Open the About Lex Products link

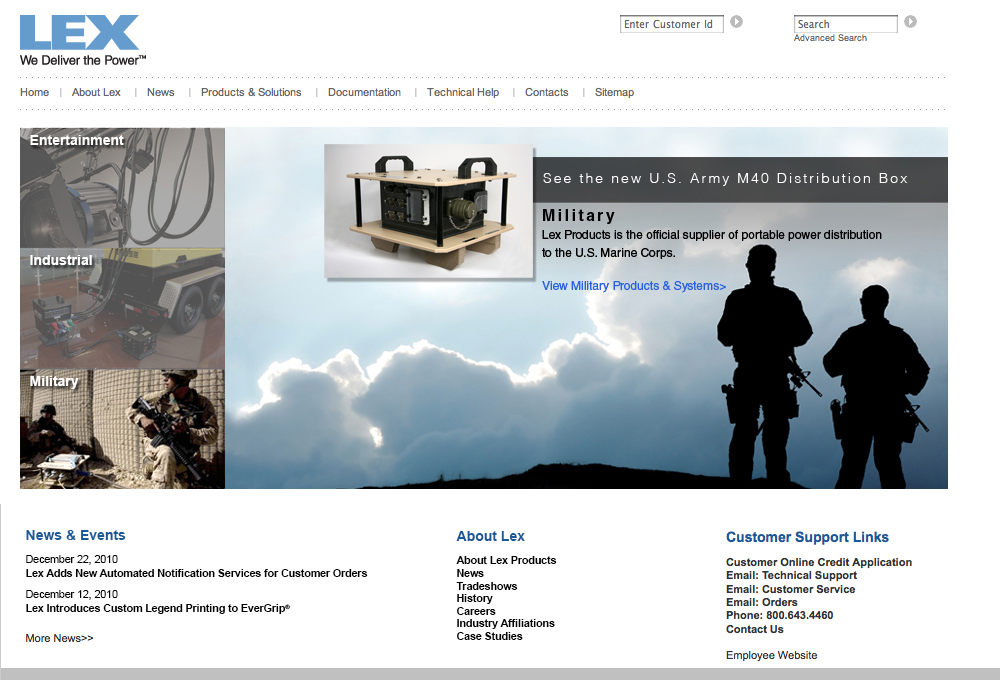[x=506, y=560]
